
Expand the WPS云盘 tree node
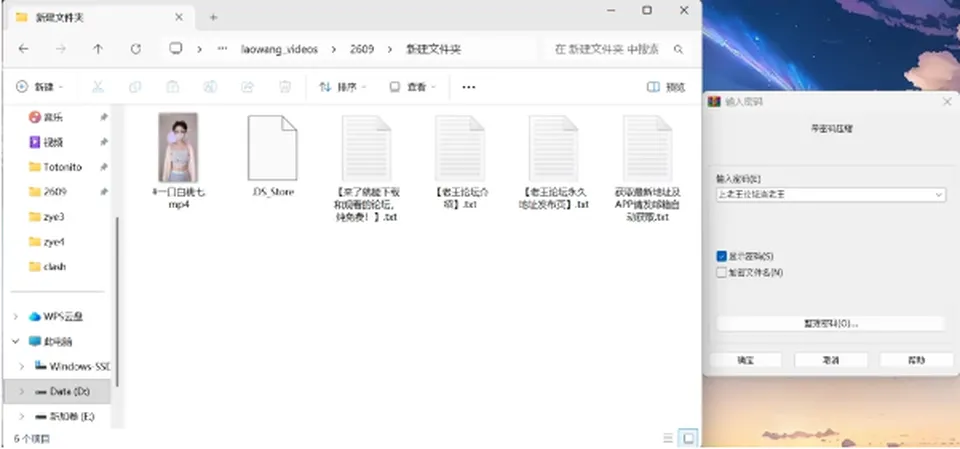(16, 317)
